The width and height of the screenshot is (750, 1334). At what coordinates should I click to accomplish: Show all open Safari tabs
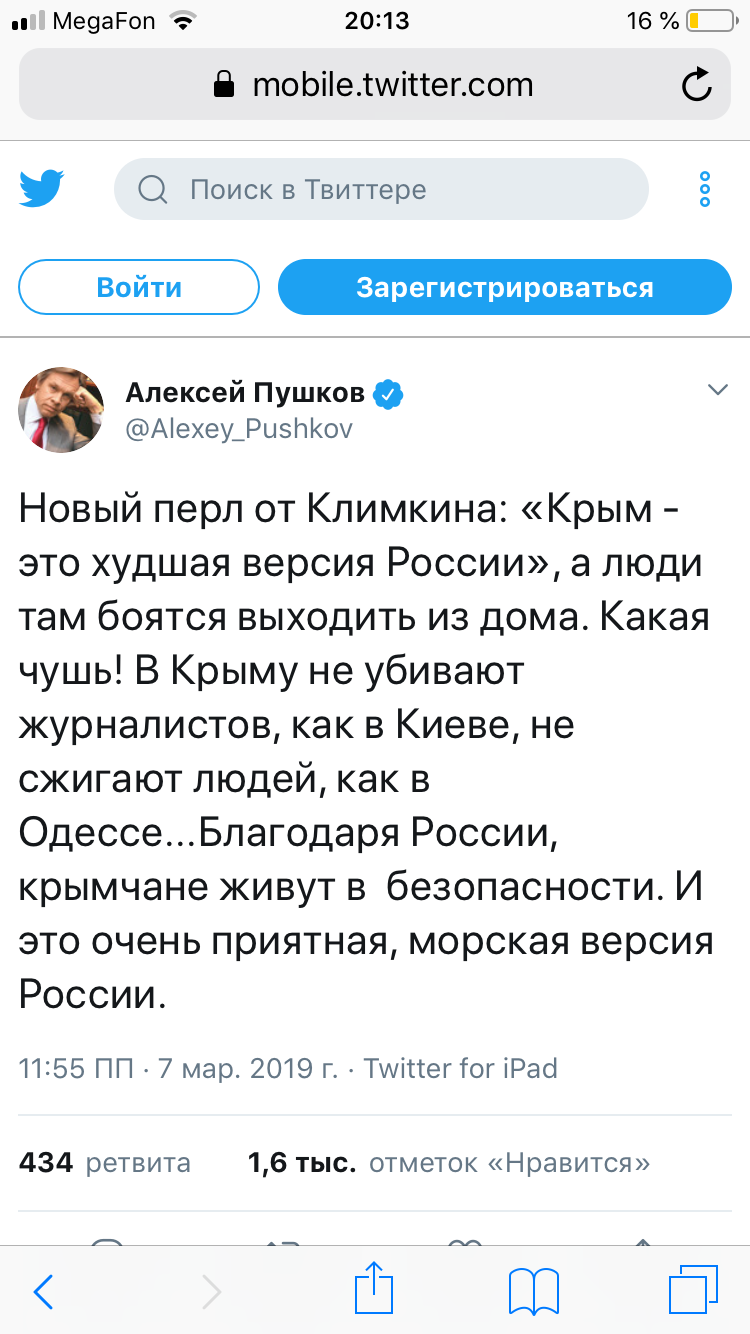(693, 1292)
